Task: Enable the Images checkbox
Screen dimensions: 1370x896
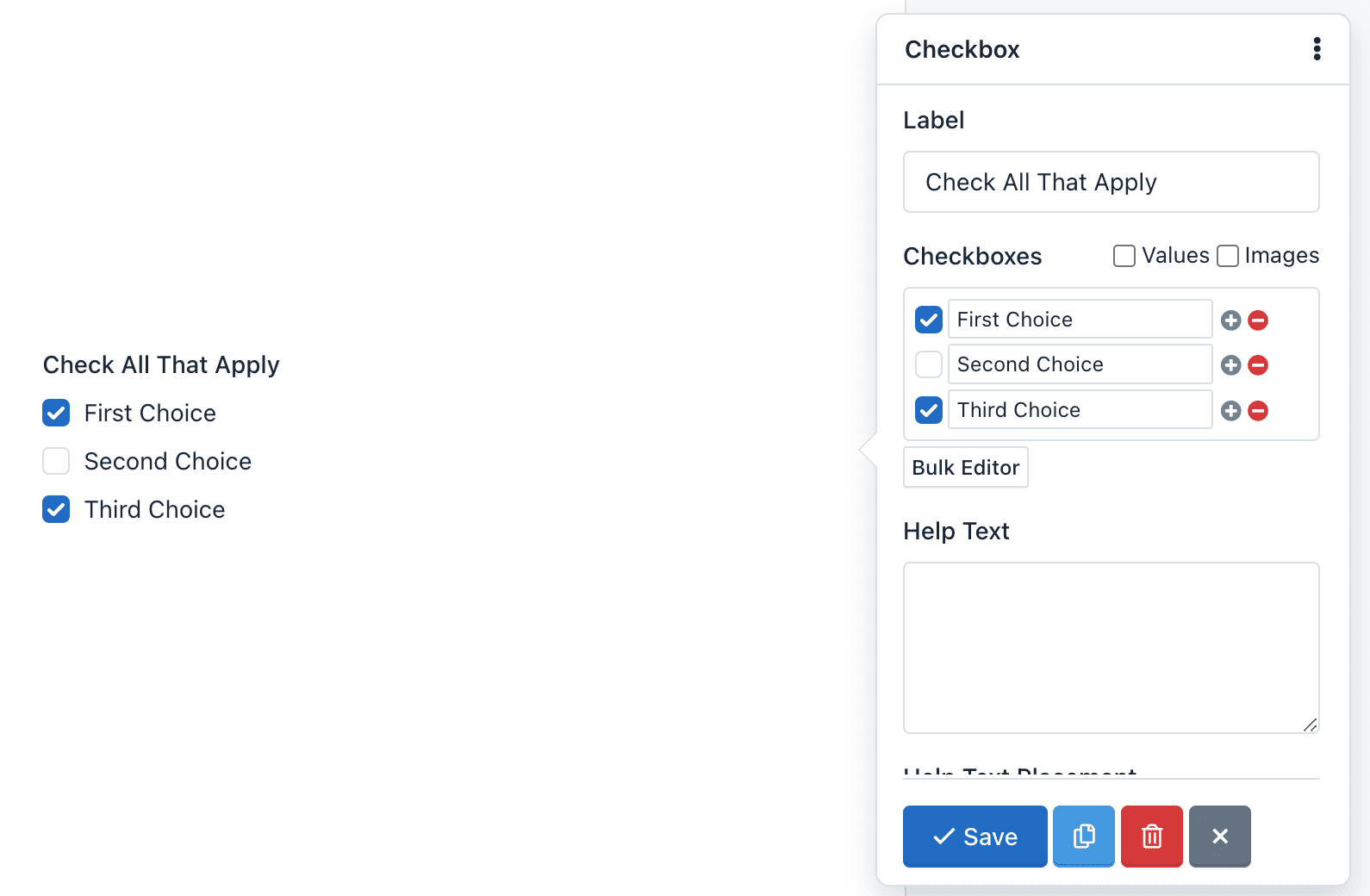Action: pyautogui.click(x=1228, y=256)
